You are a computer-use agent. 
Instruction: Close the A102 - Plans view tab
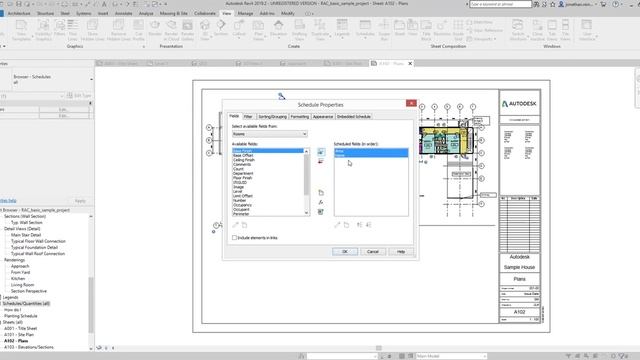410,63
